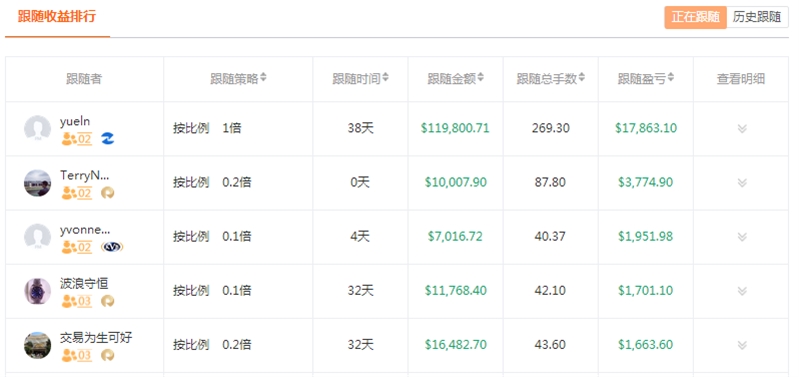This screenshot has width=799, height=377.
Task: Sort by 跟随时间 column arrows
Action: coord(385,78)
